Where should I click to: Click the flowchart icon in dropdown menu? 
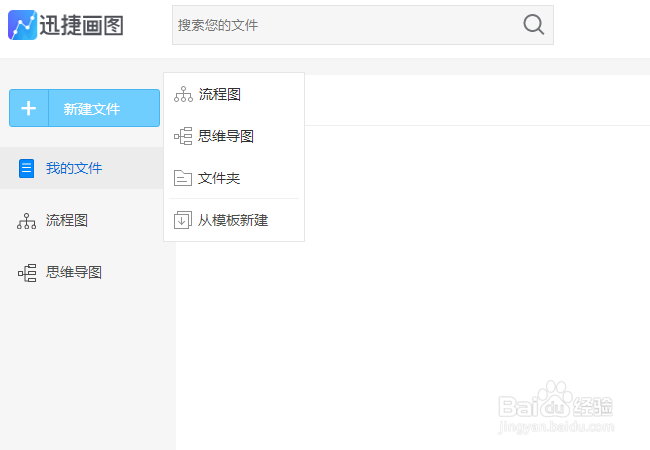tap(183, 94)
